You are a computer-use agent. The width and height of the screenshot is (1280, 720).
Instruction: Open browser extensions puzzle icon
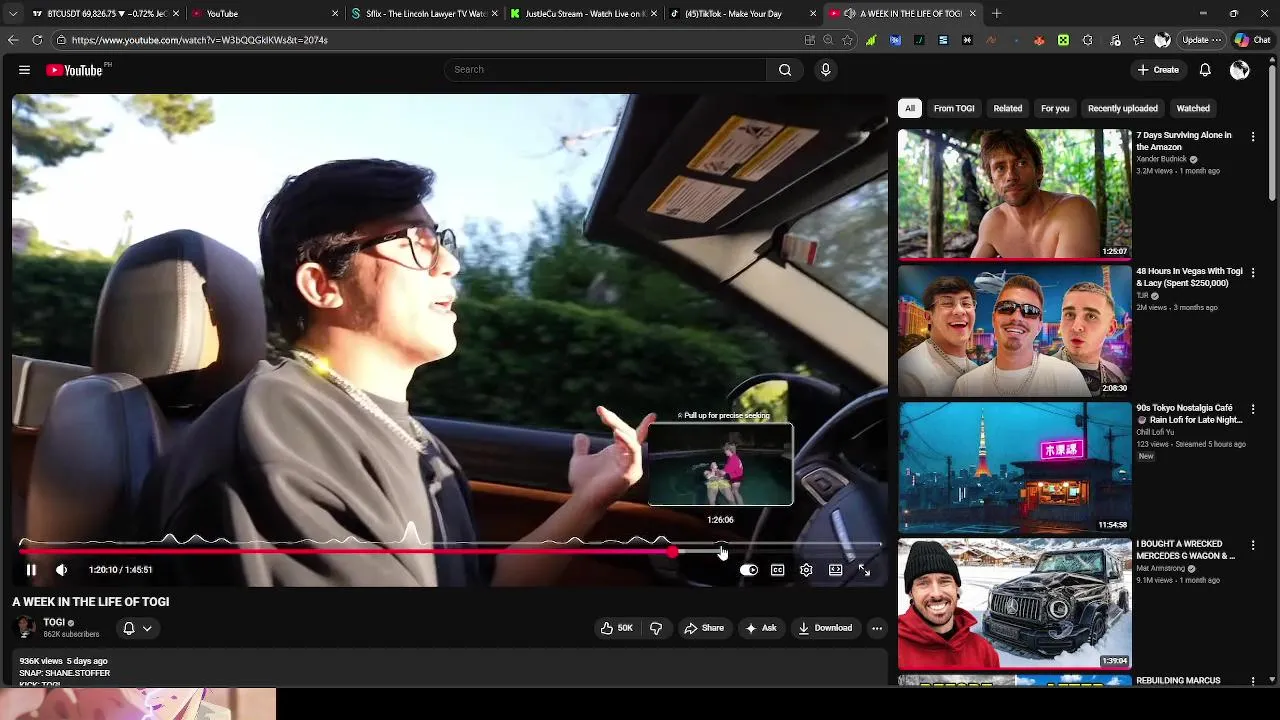[1087, 40]
